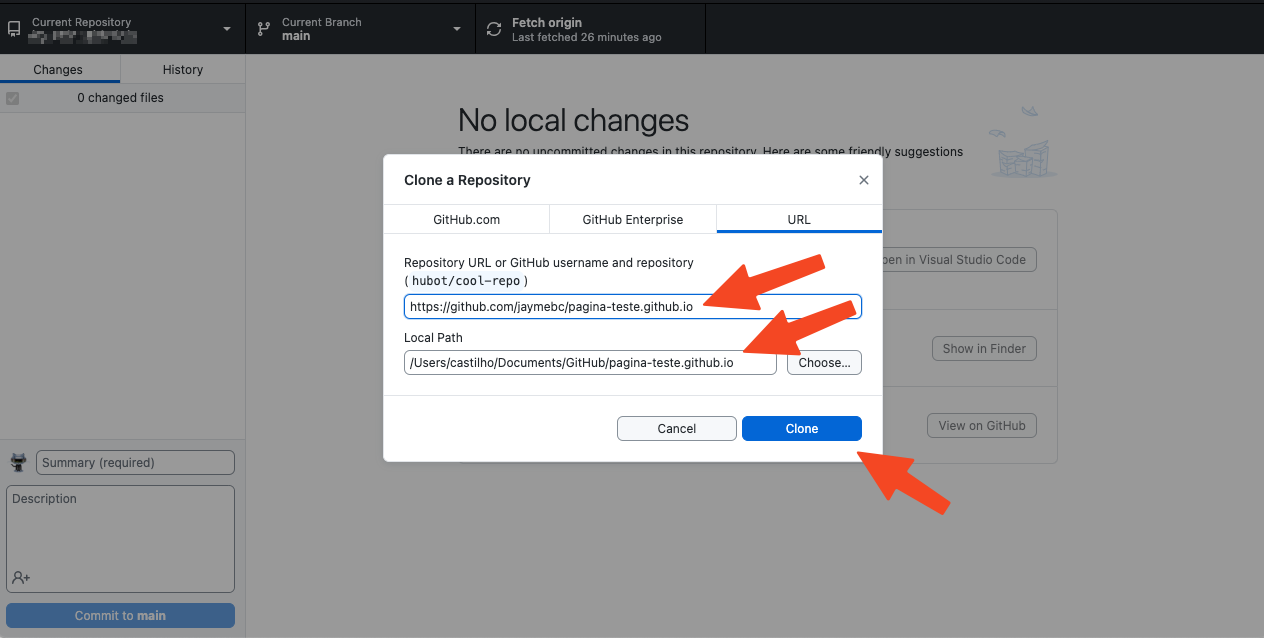This screenshot has height=638, width=1264.
Task: Click Choose… to pick local path
Action: pyautogui.click(x=824, y=362)
